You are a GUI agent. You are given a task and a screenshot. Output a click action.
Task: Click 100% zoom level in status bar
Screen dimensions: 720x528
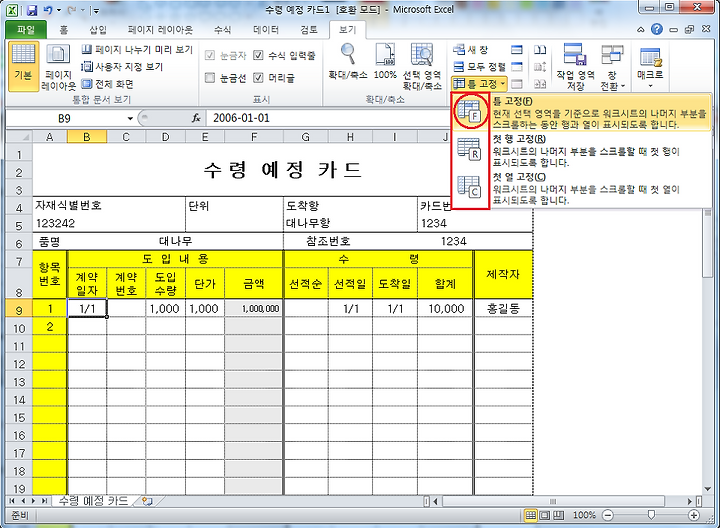[584, 515]
